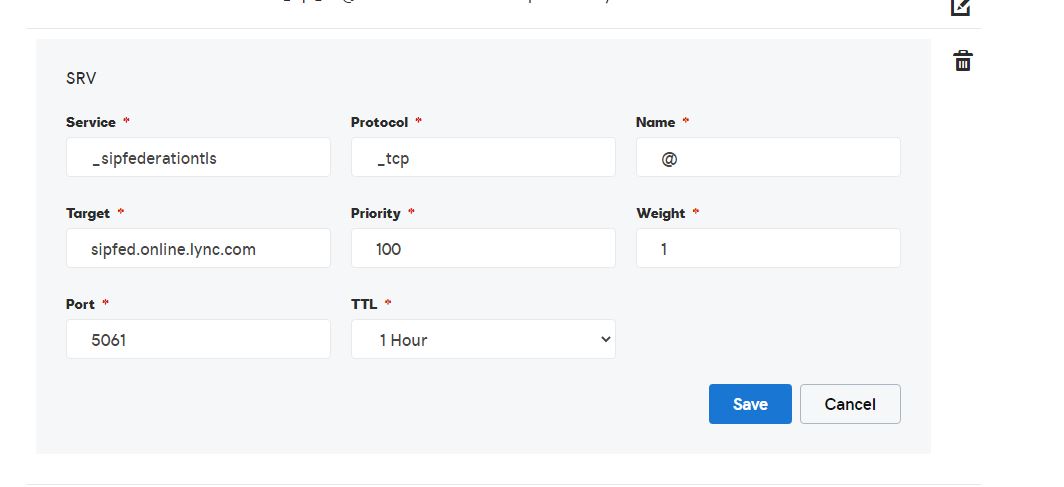
Task: Focus the Priority field showing 100
Action: pos(483,249)
